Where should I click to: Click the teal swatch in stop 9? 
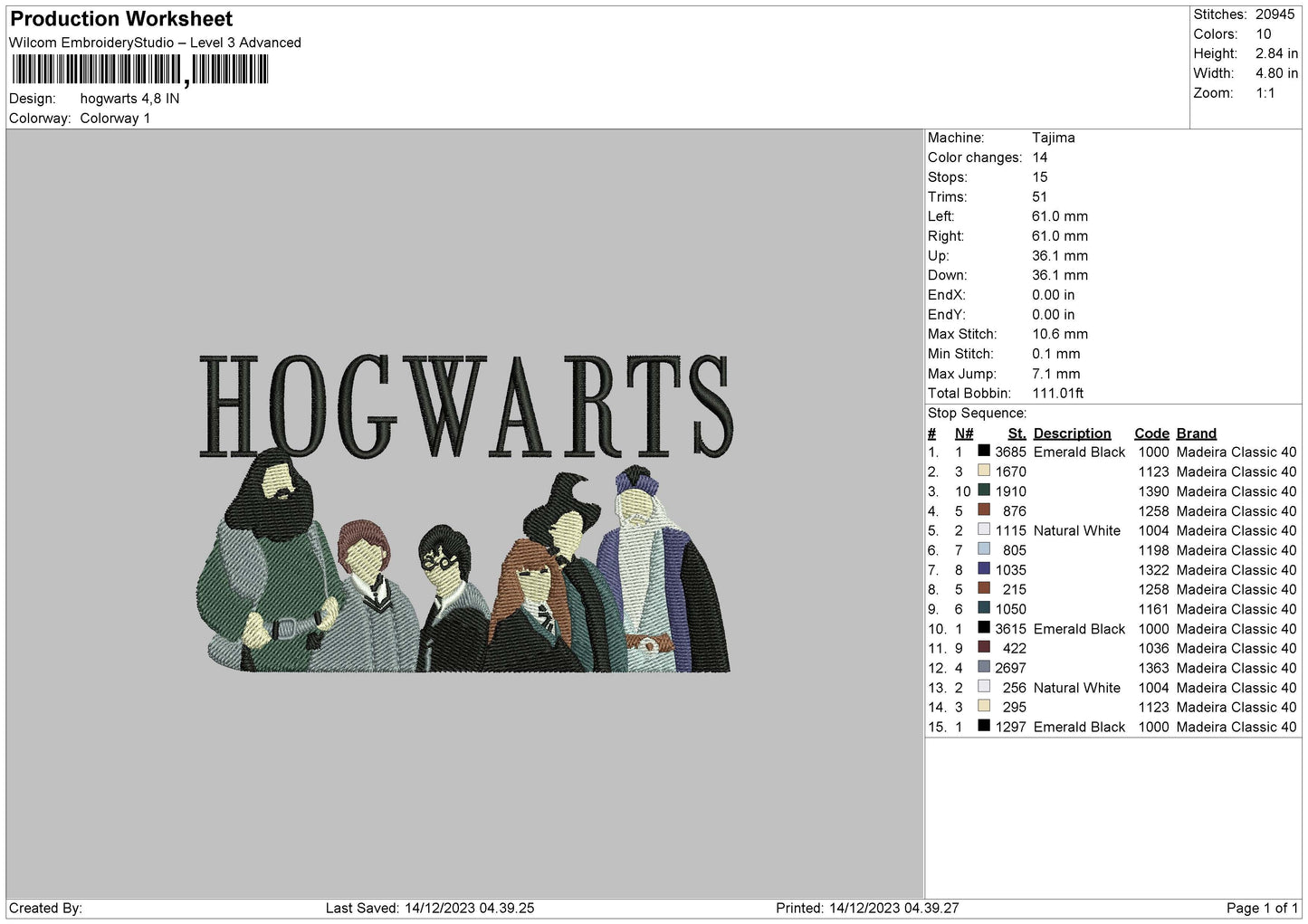[x=984, y=608]
